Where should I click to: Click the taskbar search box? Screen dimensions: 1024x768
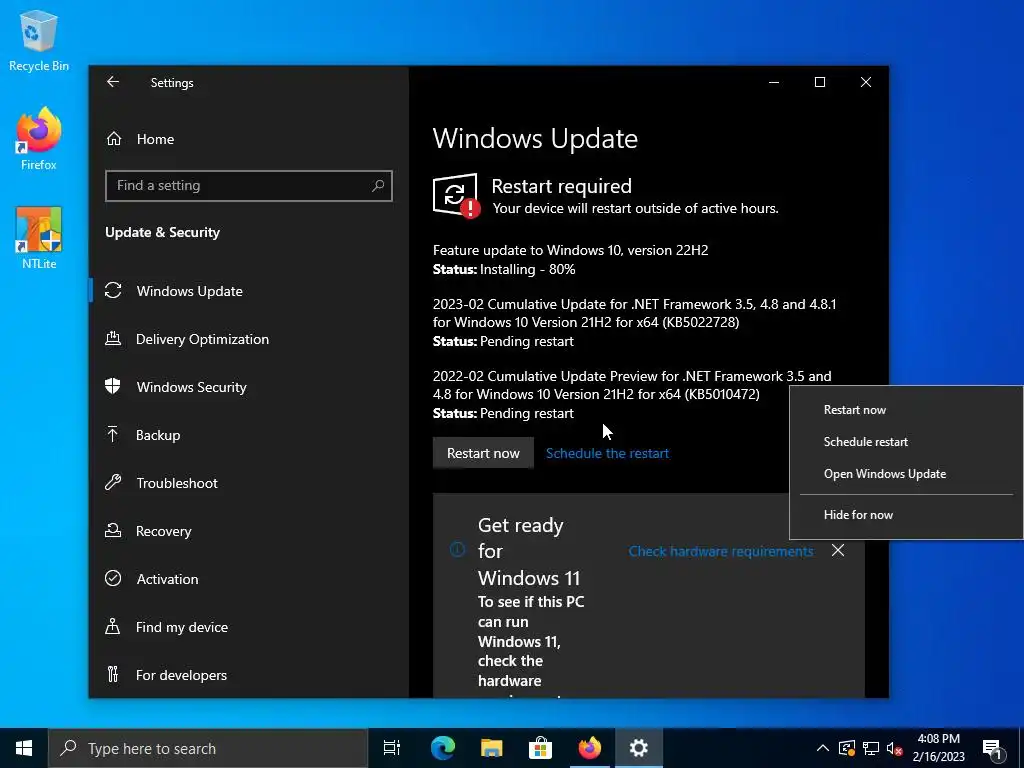[x=208, y=748]
